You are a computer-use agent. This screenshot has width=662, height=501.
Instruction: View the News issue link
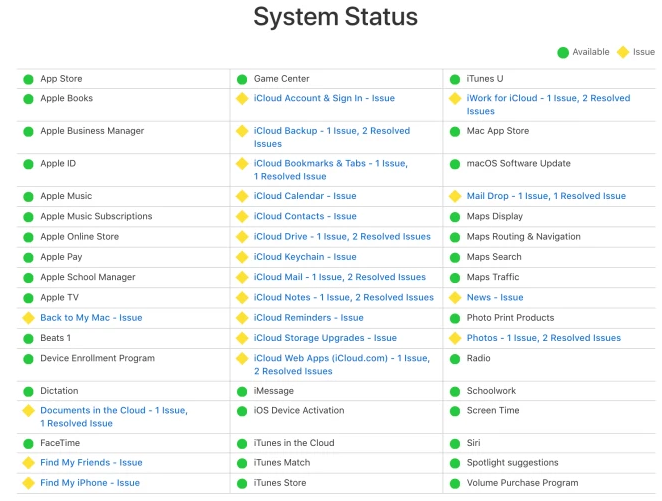pos(495,298)
